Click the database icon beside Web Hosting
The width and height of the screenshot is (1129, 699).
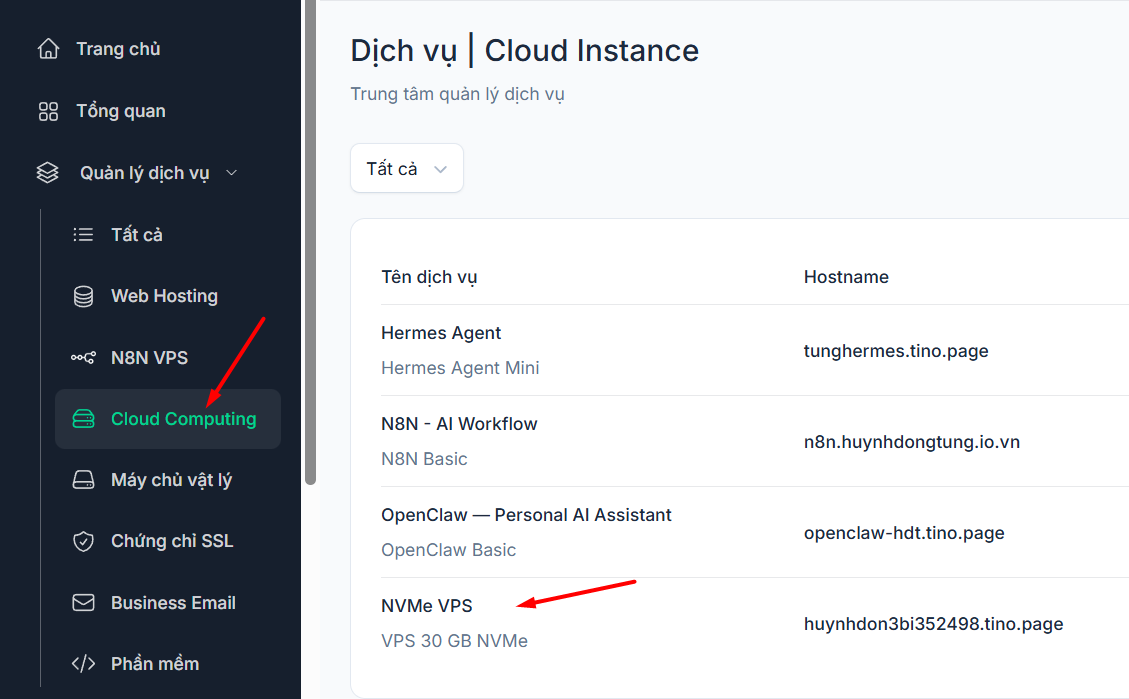point(84,297)
